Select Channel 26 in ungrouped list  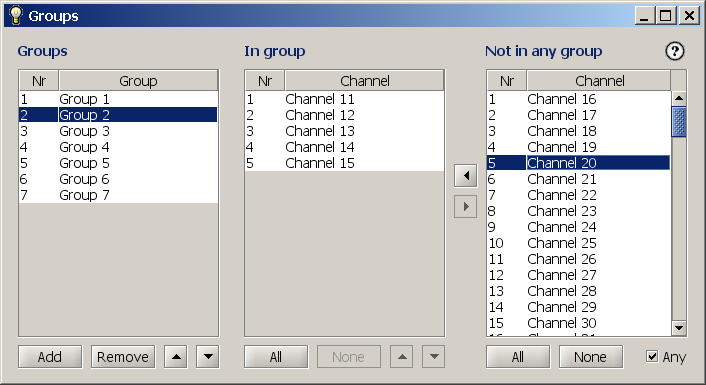pos(579,259)
